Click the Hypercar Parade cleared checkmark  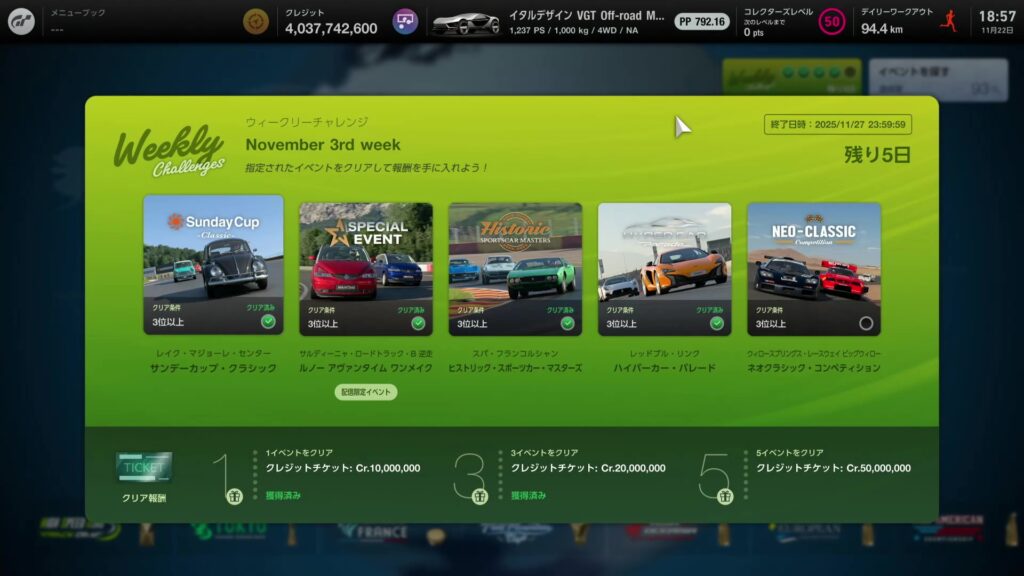click(x=716, y=323)
